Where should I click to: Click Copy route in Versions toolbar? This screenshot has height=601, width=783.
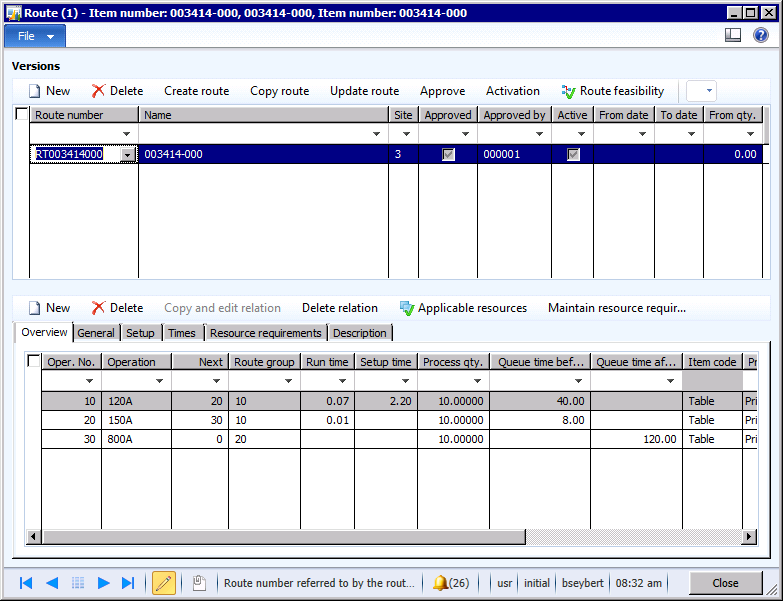[279, 91]
